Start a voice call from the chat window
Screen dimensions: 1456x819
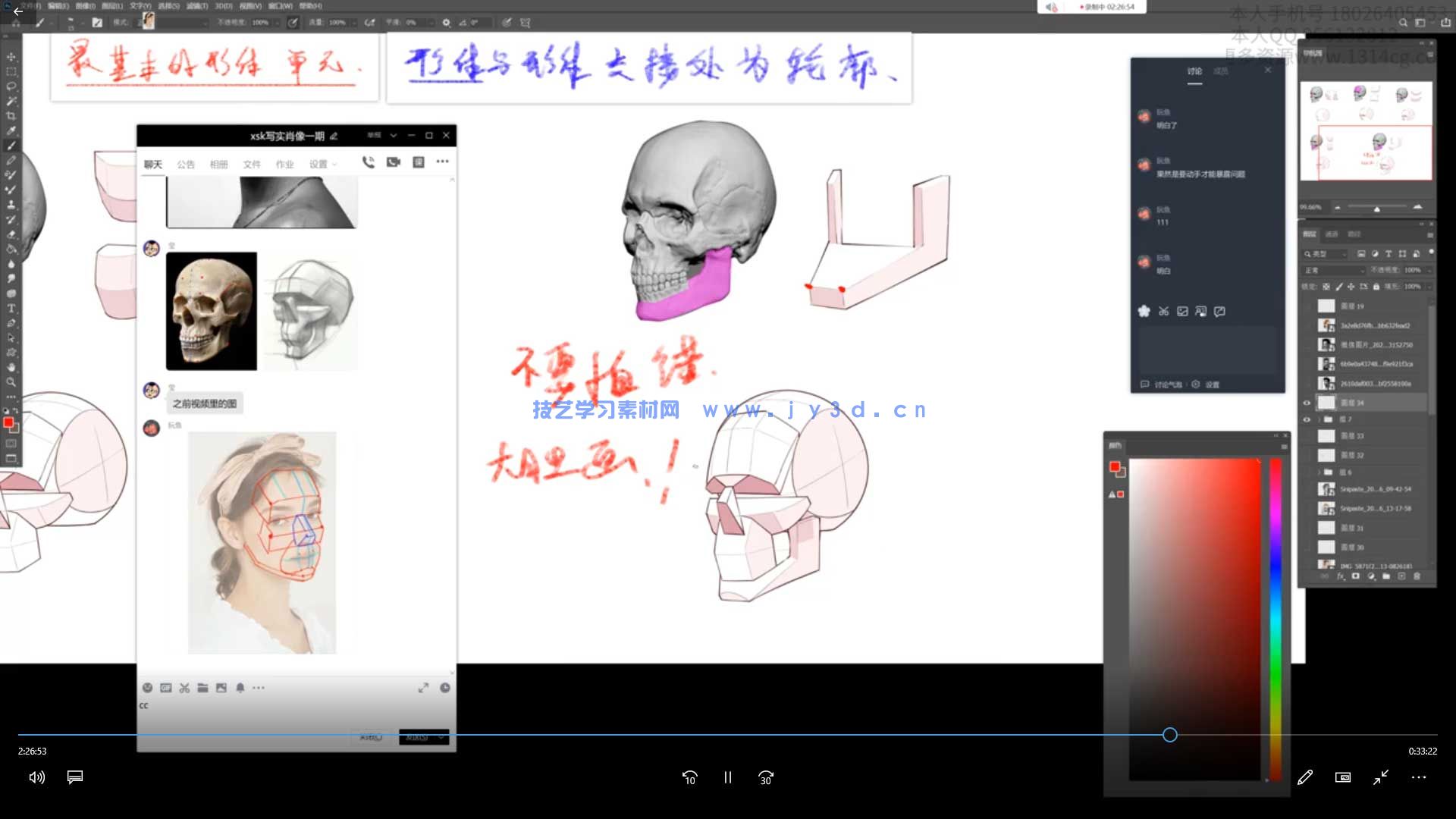pos(369,162)
